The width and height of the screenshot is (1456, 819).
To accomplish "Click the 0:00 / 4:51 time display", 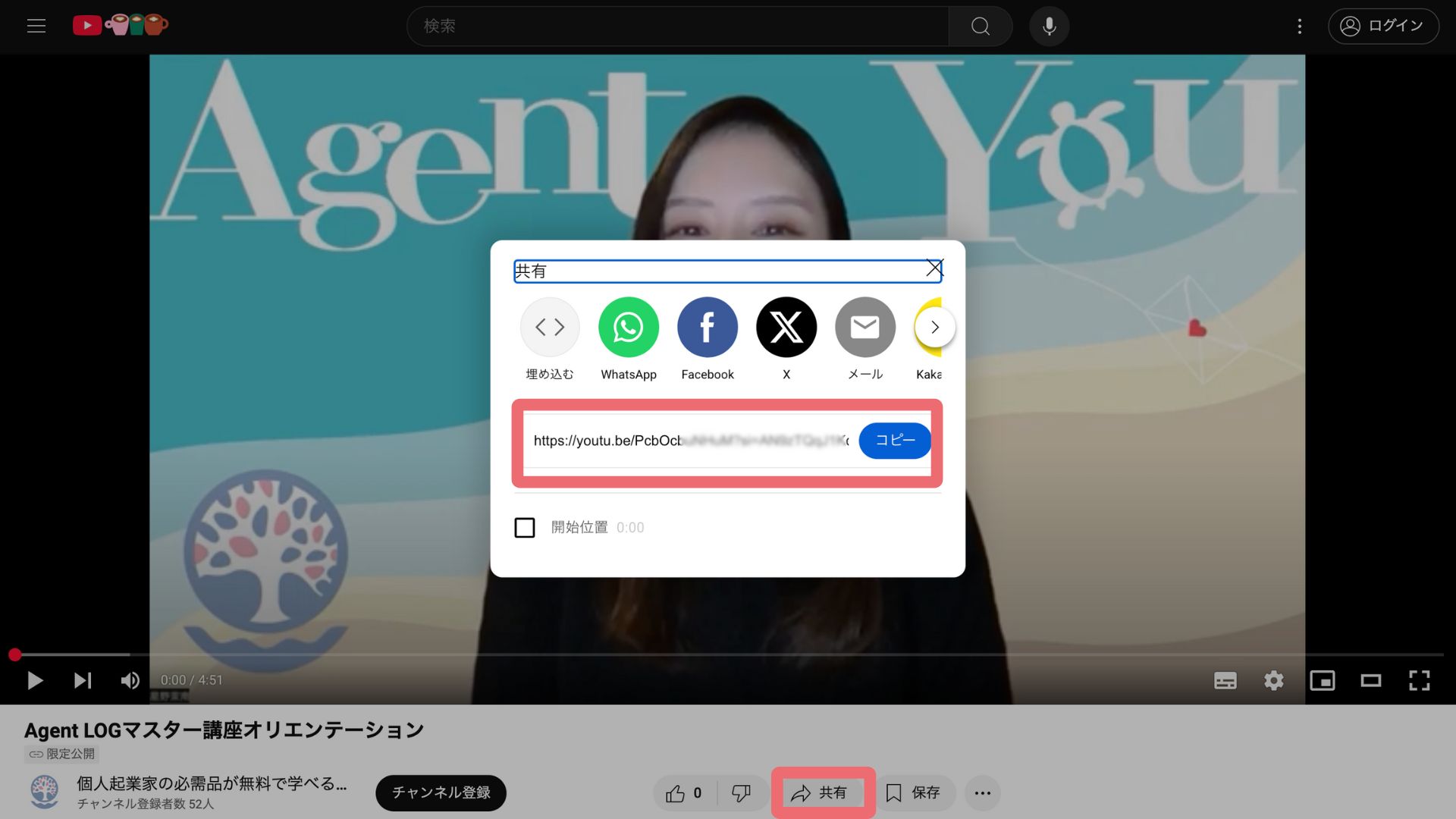I will point(192,680).
